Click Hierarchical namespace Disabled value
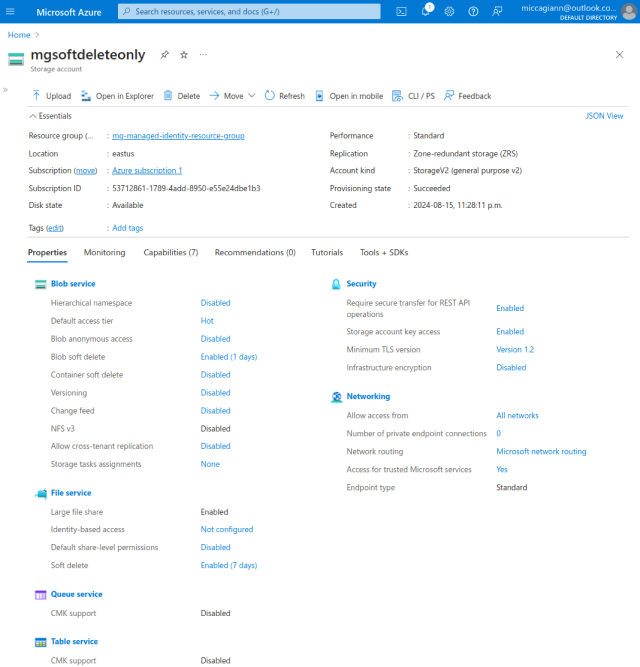640x667 pixels. 216,303
